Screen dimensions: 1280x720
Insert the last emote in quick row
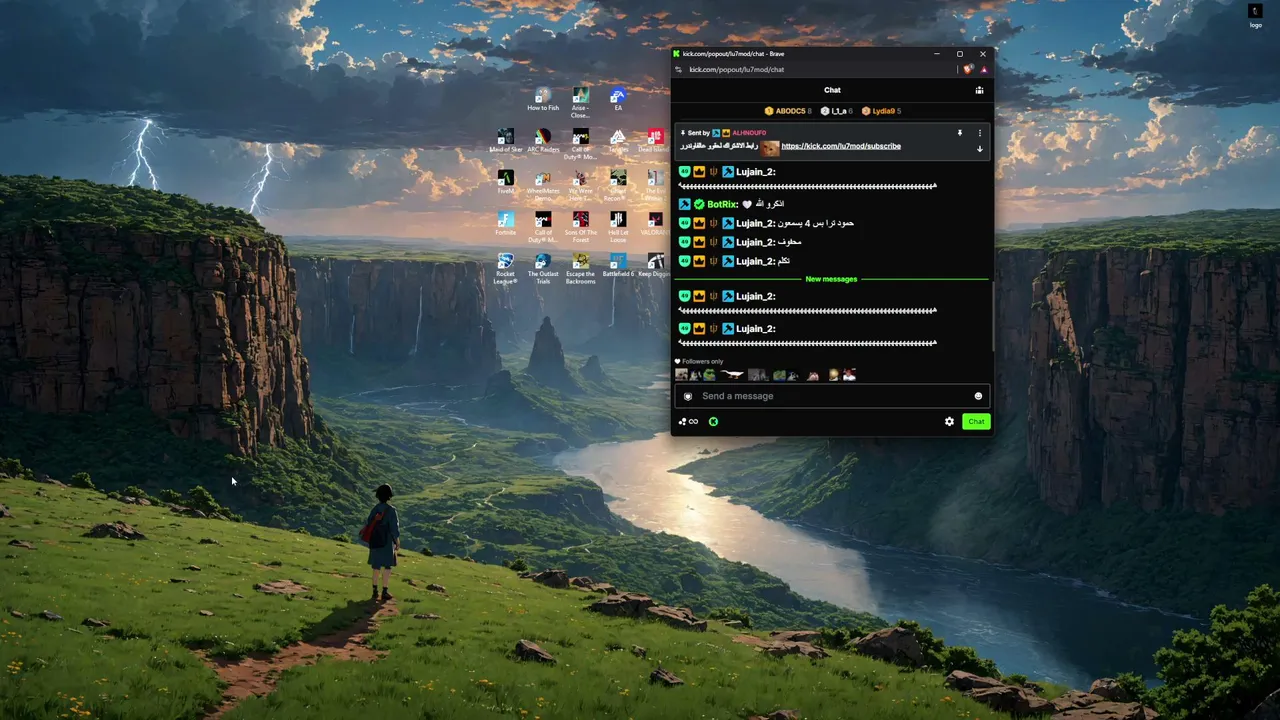click(x=849, y=375)
